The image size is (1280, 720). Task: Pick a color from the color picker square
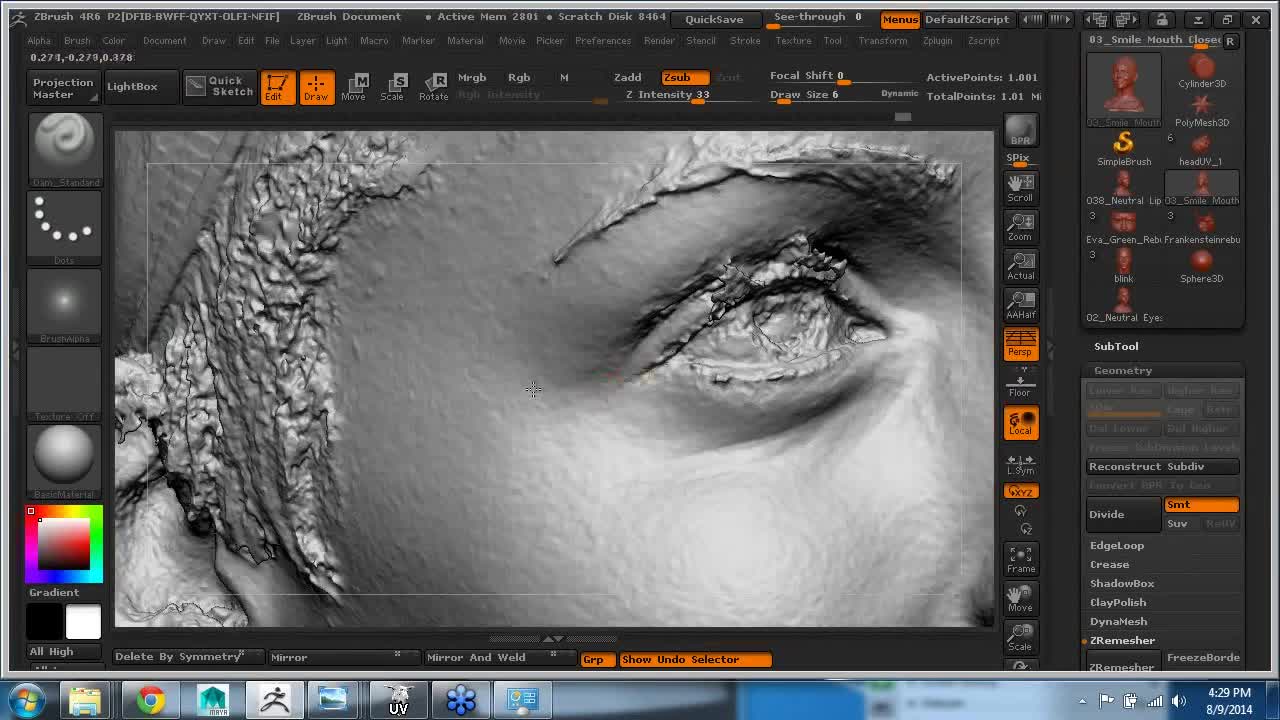click(64, 545)
